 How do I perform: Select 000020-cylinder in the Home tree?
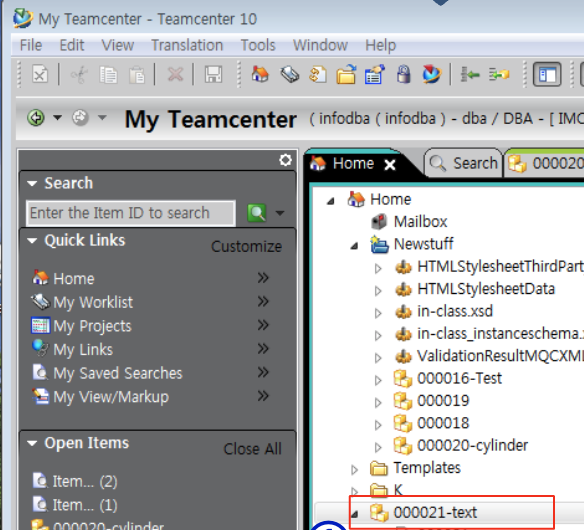click(x=473, y=445)
